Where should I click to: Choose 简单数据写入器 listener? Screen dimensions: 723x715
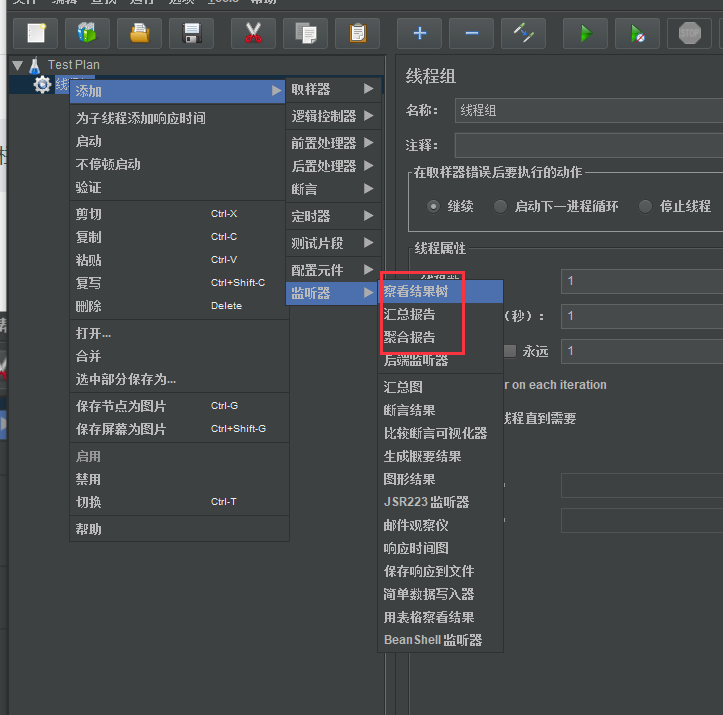[440, 594]
